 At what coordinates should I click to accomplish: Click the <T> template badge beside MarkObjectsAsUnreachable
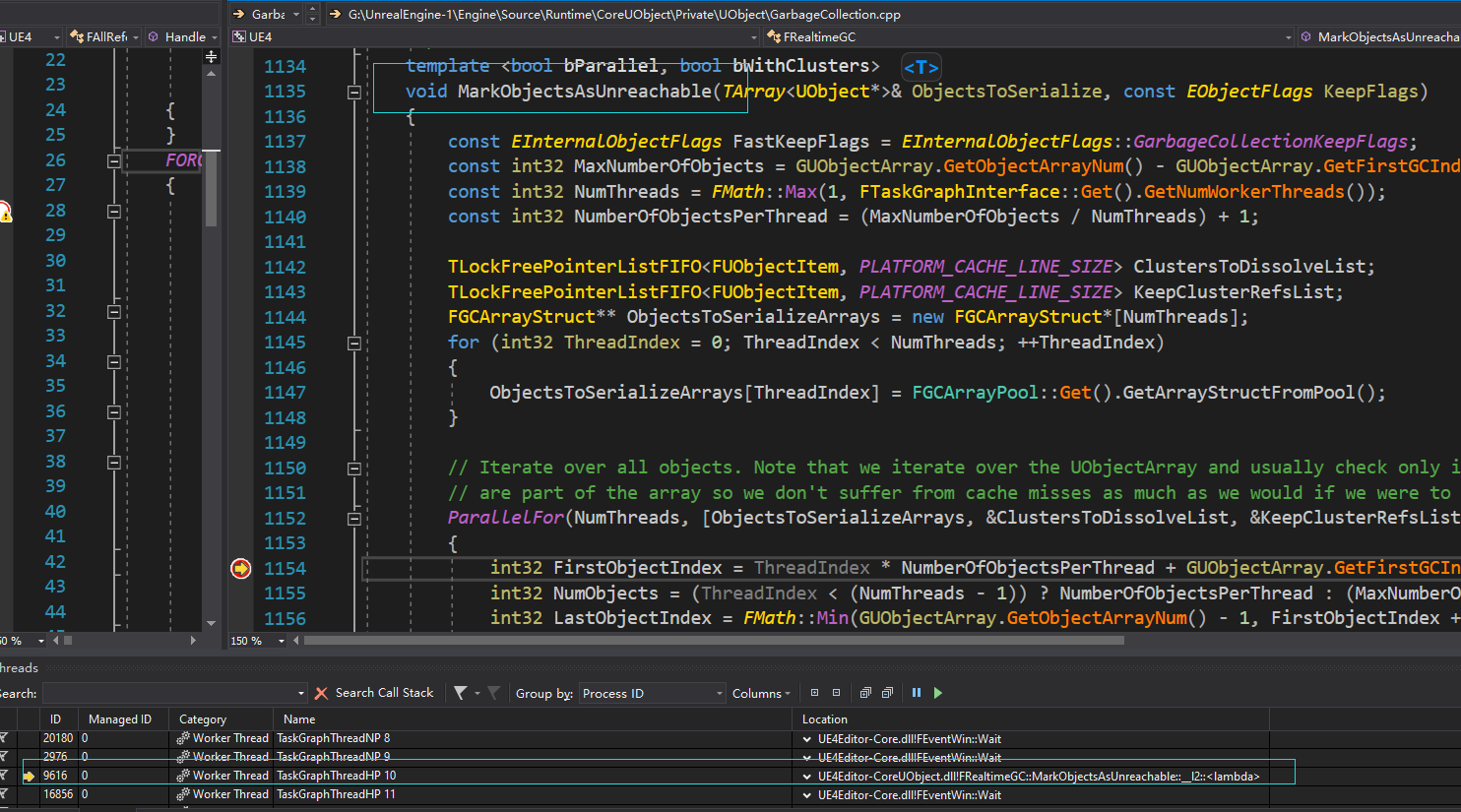click(921, 67)
